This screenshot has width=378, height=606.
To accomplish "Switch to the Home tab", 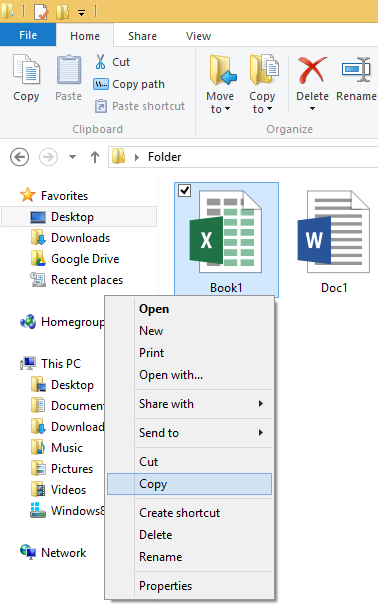I will tap(85, 36).
